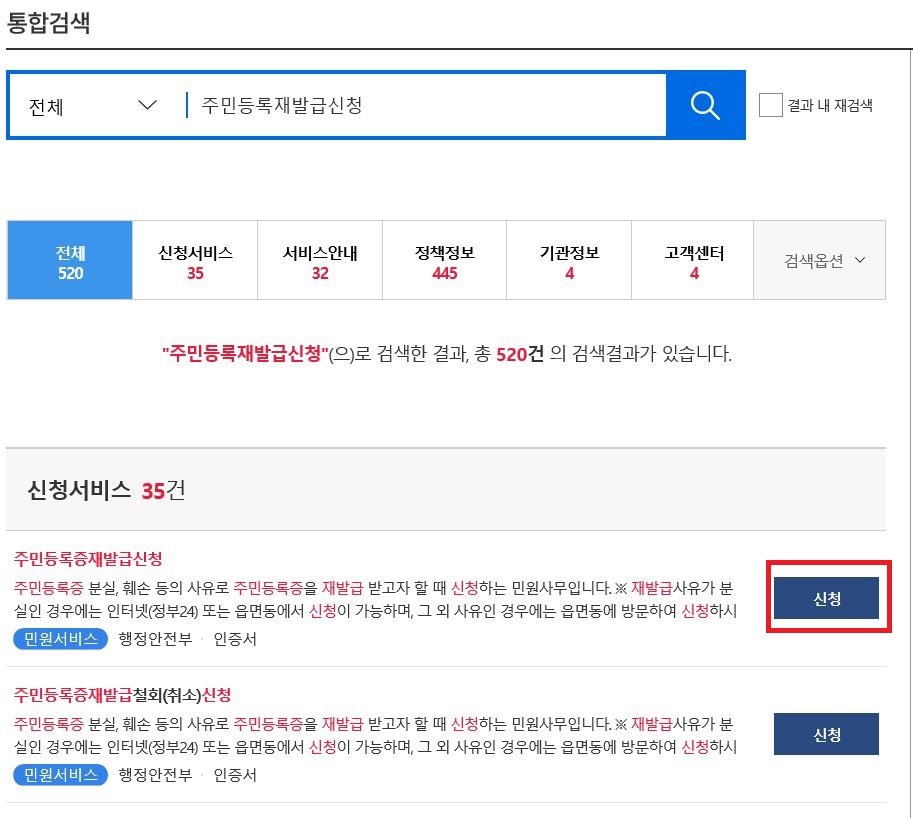Screen dimensions: 913x818
Task: Select the 전체 520 tab
Action: tap(70, 260)
